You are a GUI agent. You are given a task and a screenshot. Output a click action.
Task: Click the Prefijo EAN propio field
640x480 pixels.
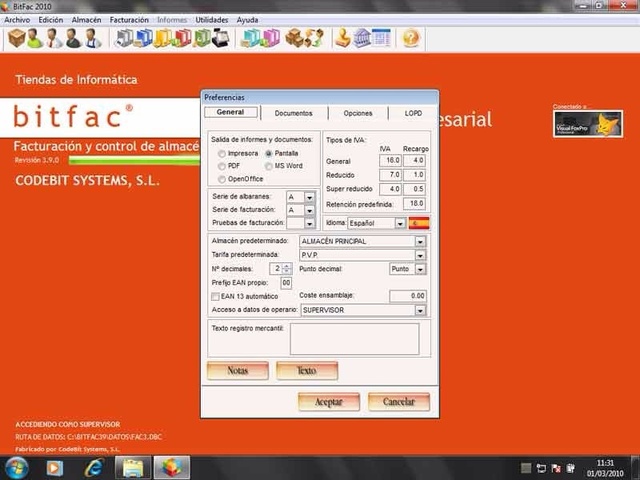(286, 283)
